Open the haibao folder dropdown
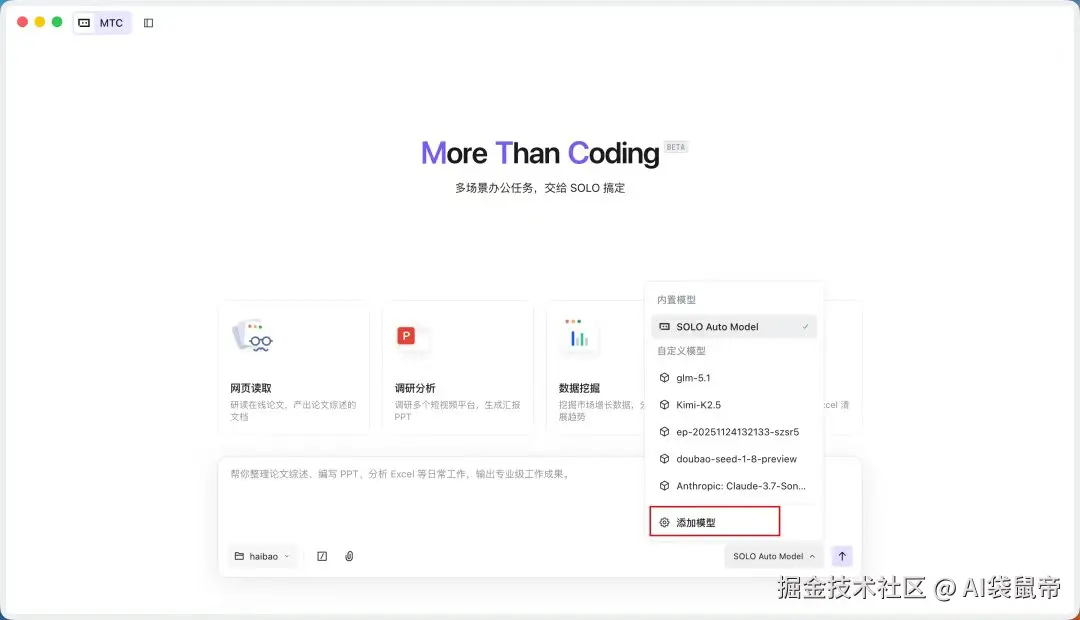 pos(262,556)
